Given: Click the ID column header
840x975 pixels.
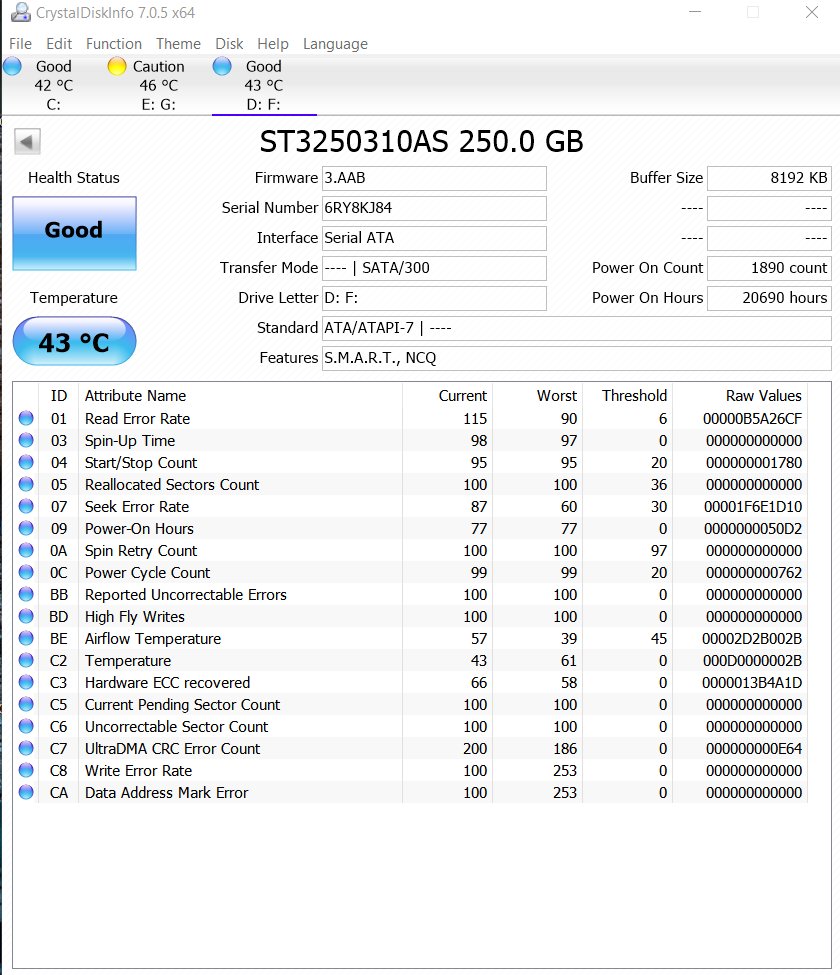Looking at the screenshot, I should coord(58,396).
